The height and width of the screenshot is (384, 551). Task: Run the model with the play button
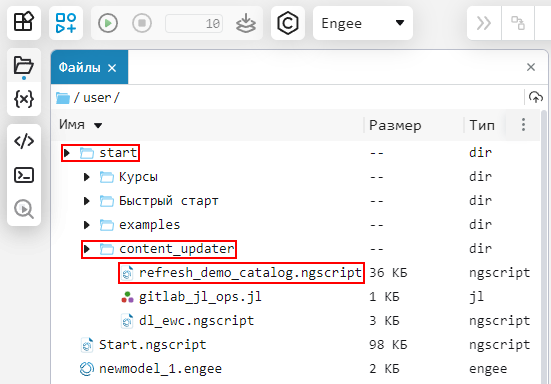pyautogui.click(x=108, y=23)
